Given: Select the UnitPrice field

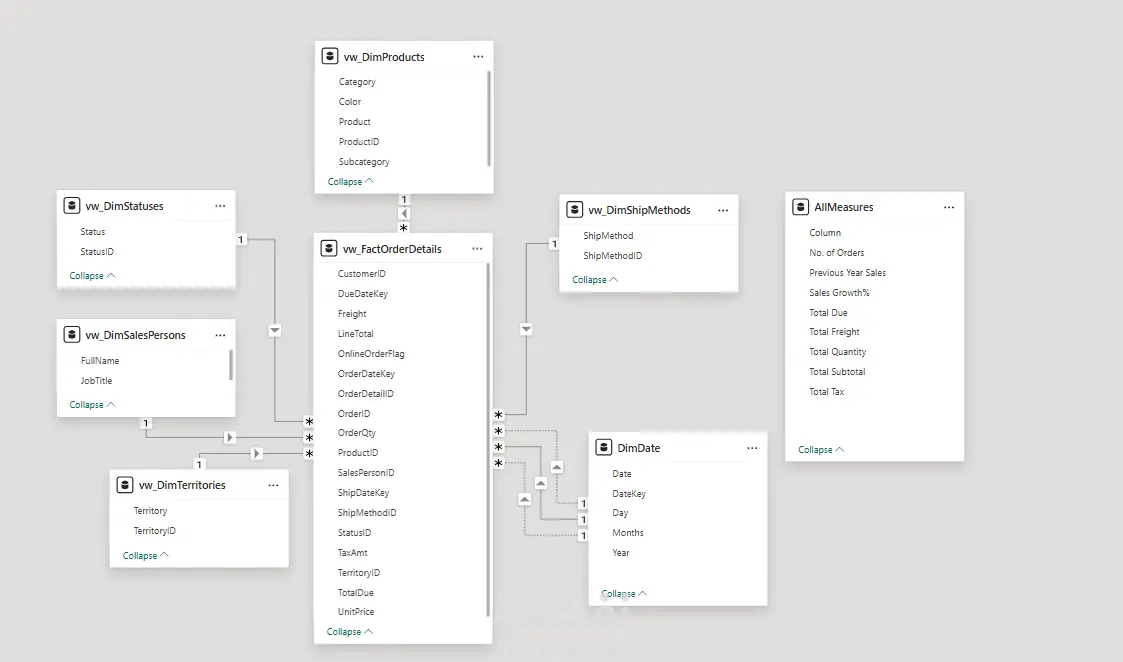Looking at the screenshot, I should [356, 612].
